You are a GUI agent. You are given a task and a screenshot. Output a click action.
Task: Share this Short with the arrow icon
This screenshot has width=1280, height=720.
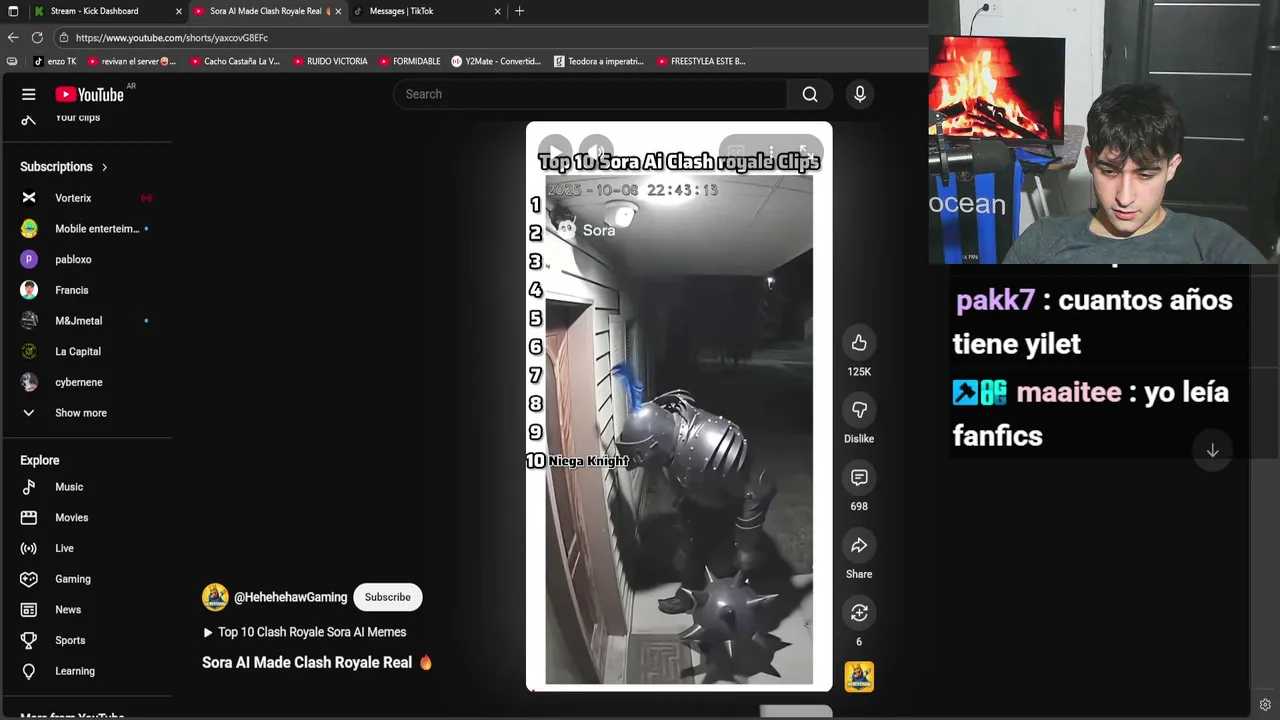[859, 545]
